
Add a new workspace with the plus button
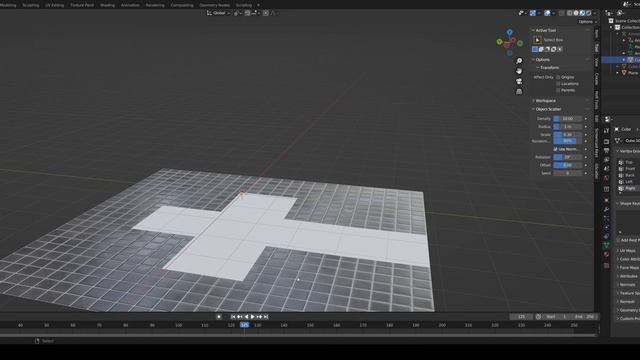click(258, 5)
